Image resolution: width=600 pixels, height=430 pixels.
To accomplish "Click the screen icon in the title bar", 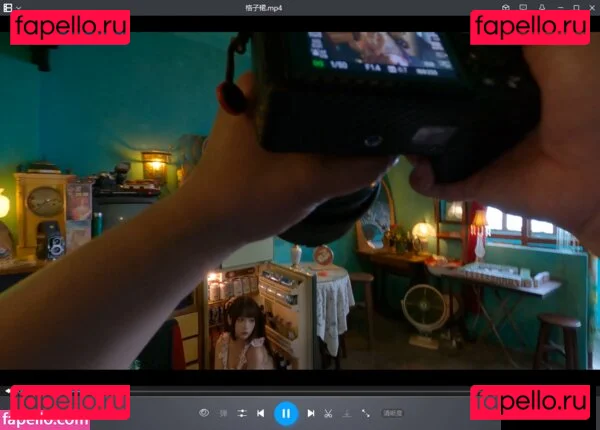I will [x=525, y=7].
